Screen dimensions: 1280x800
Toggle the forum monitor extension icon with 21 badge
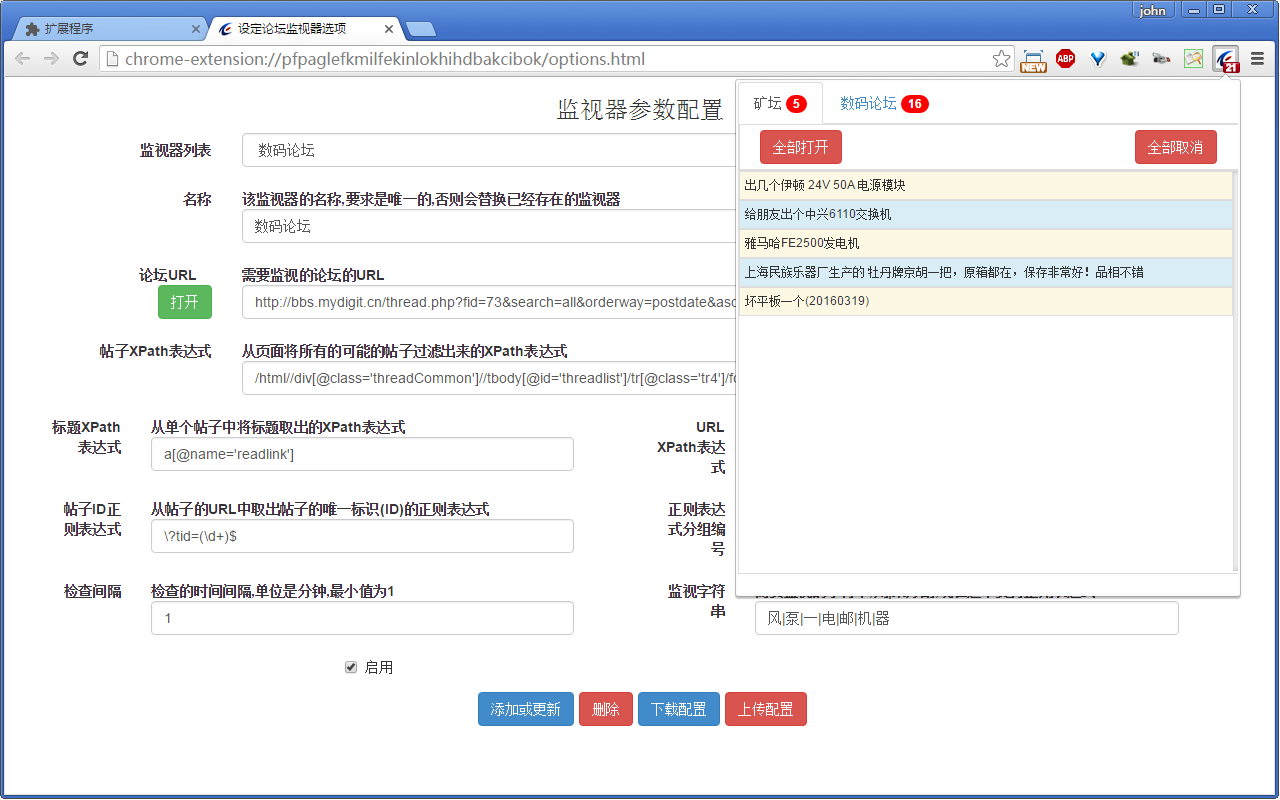1225,60
